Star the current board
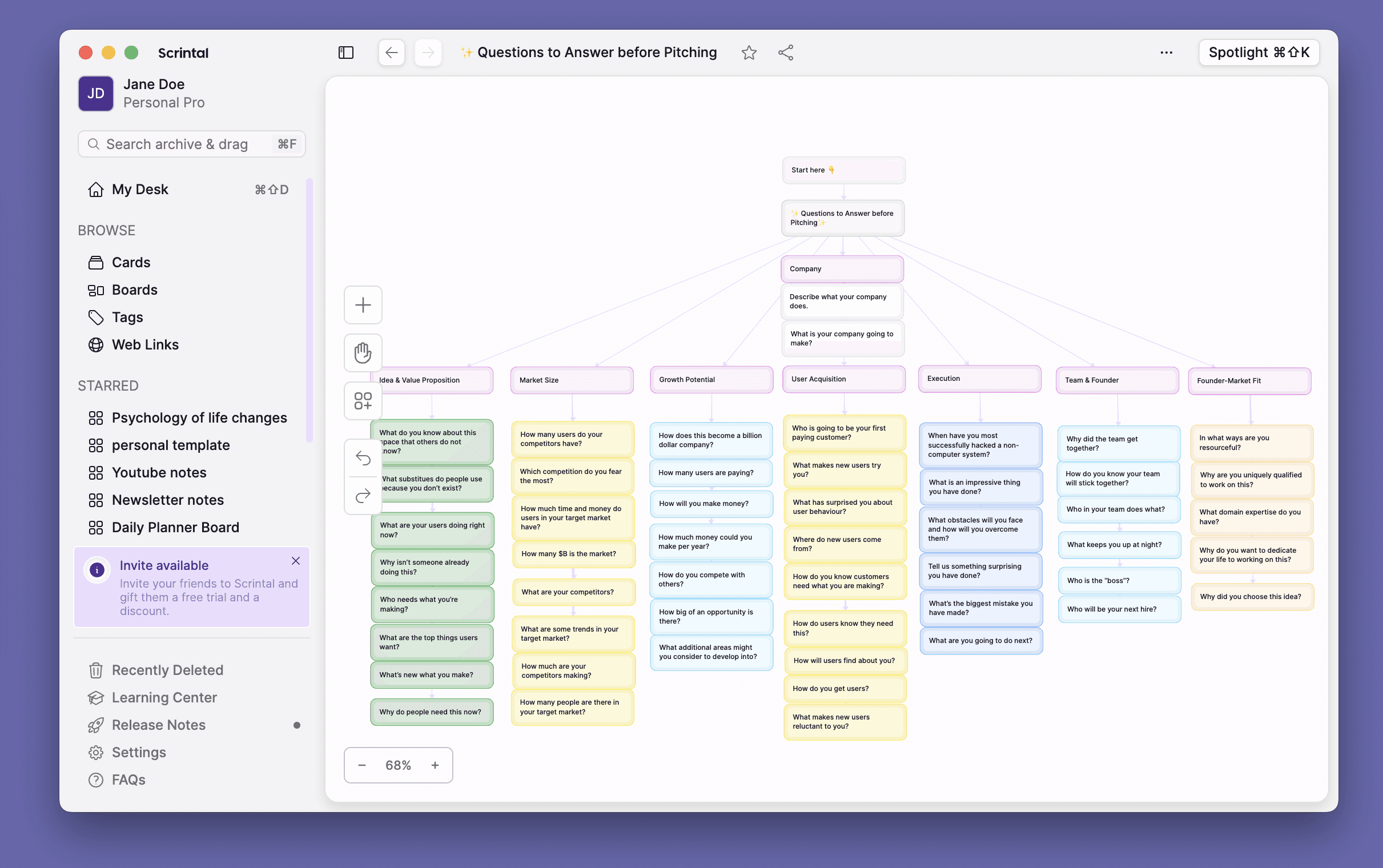1383x868 pixels. (748, 53)
